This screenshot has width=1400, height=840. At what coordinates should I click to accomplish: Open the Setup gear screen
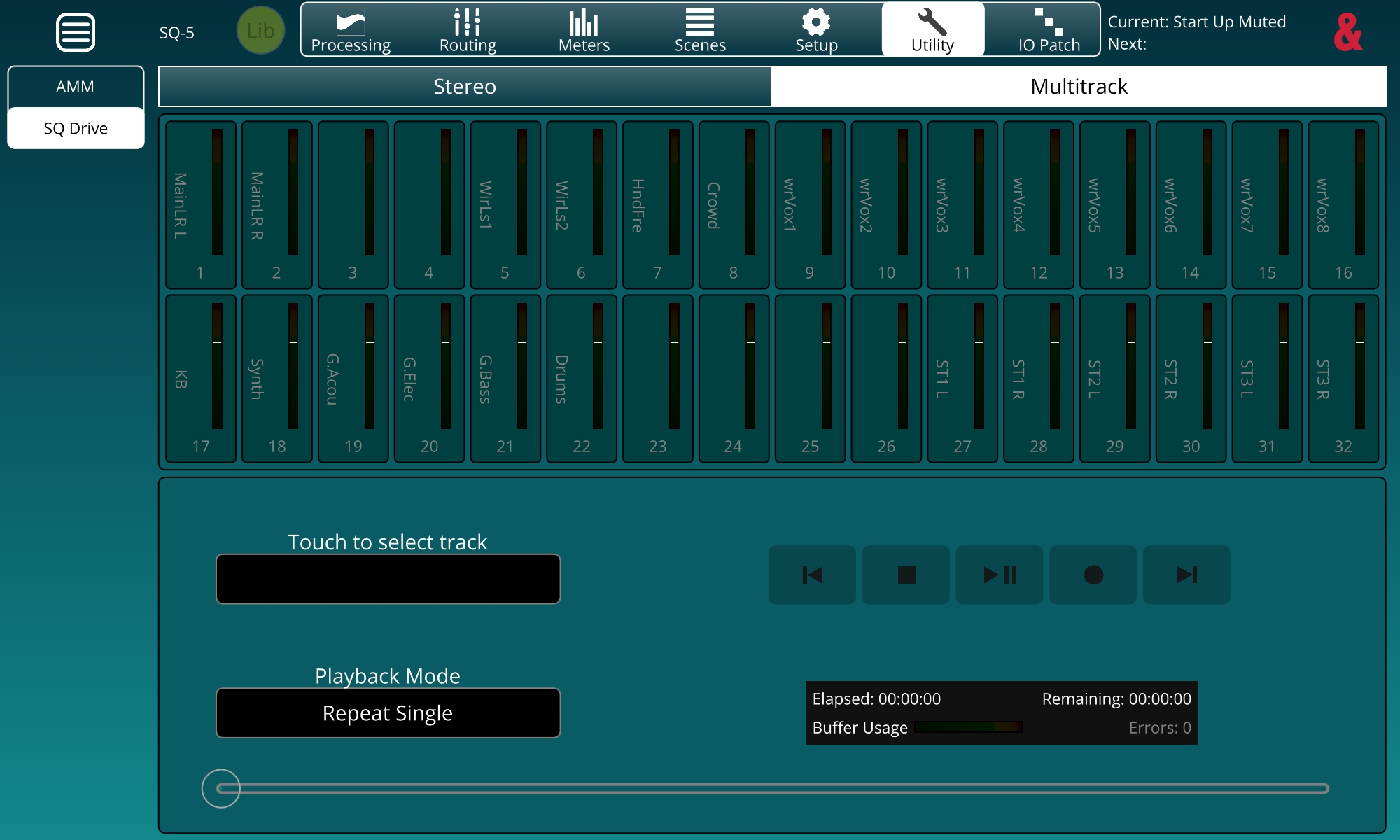816,31
